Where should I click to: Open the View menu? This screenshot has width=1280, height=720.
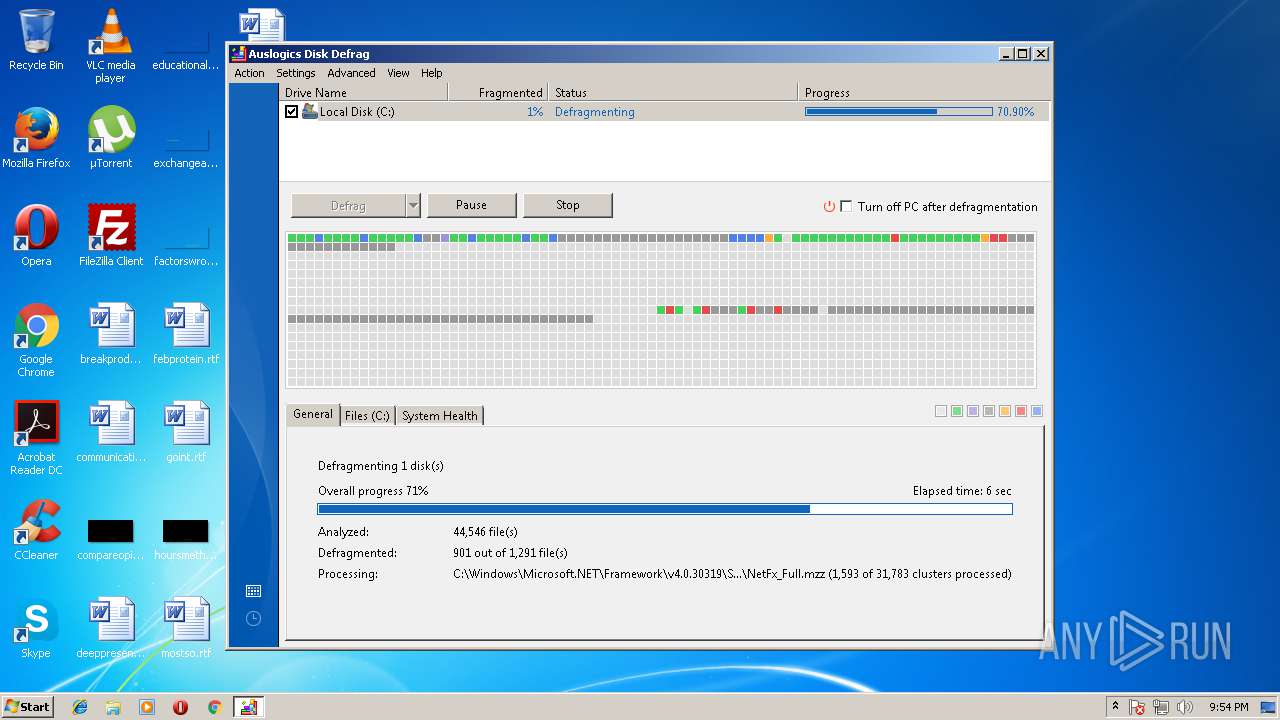tap(398, 73)
